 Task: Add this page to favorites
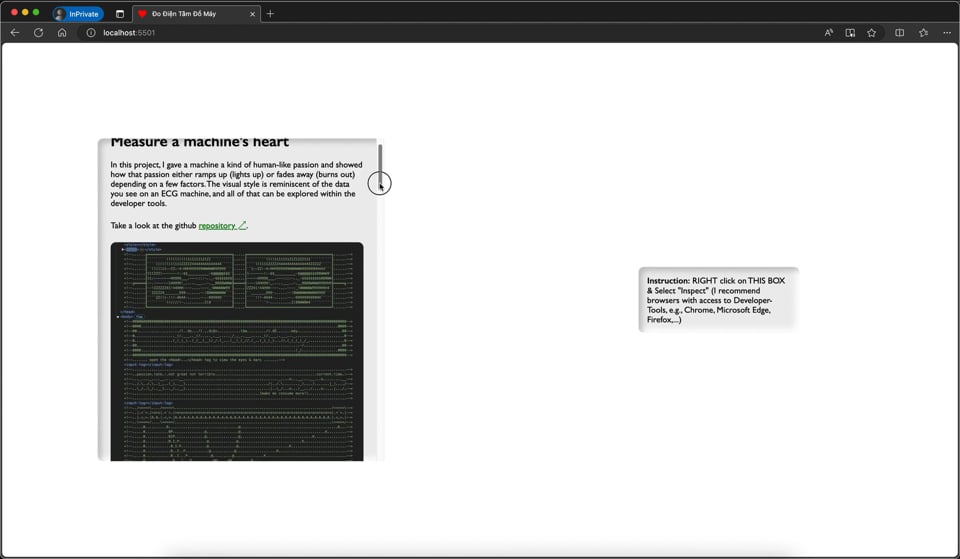coord(871,32)
